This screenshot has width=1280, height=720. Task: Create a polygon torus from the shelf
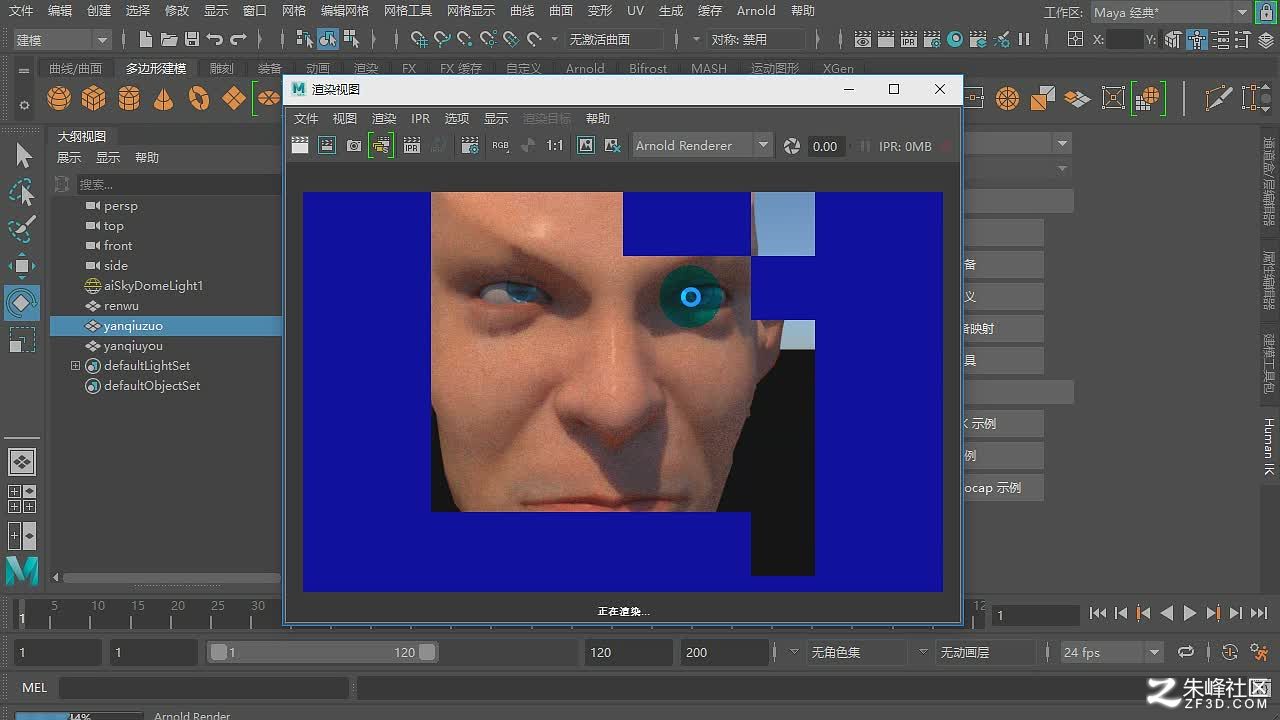click(x=199, y=98)
